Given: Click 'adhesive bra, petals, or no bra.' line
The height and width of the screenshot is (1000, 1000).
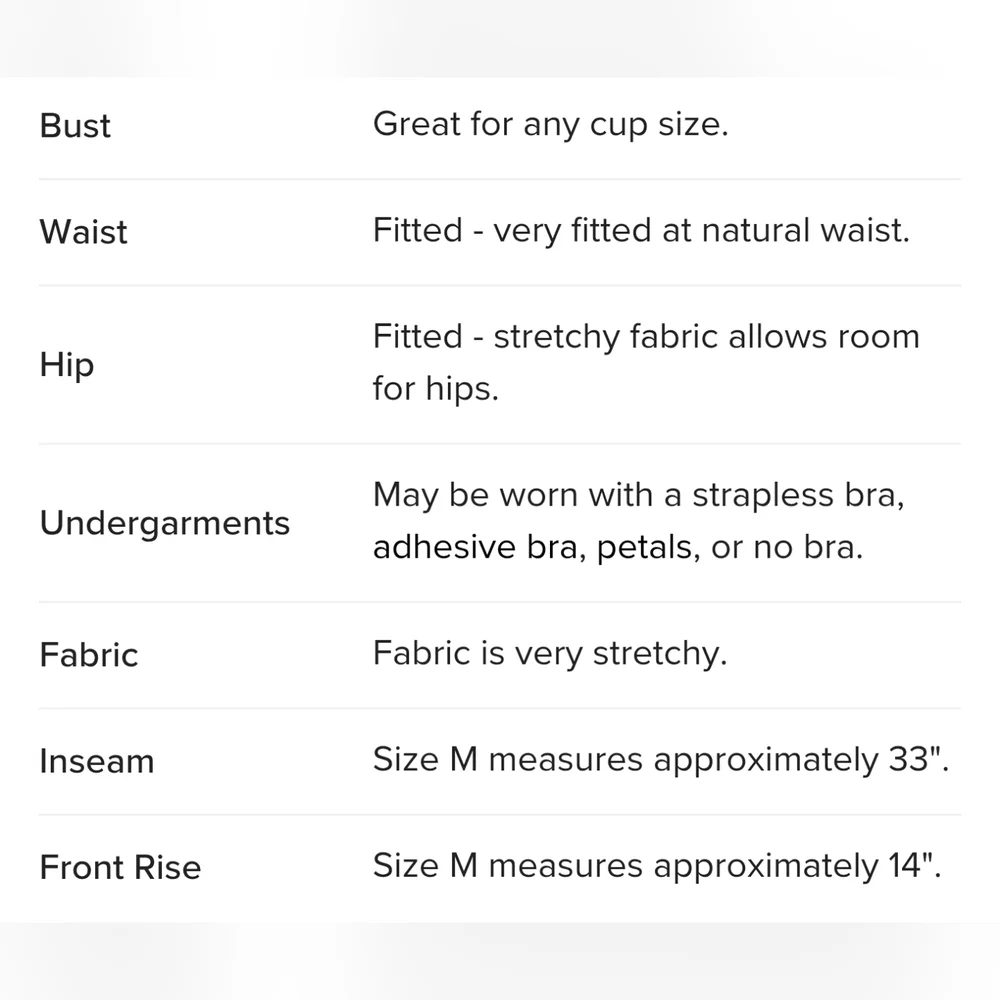Looking at the screenshot, I should tap(618, 547).
